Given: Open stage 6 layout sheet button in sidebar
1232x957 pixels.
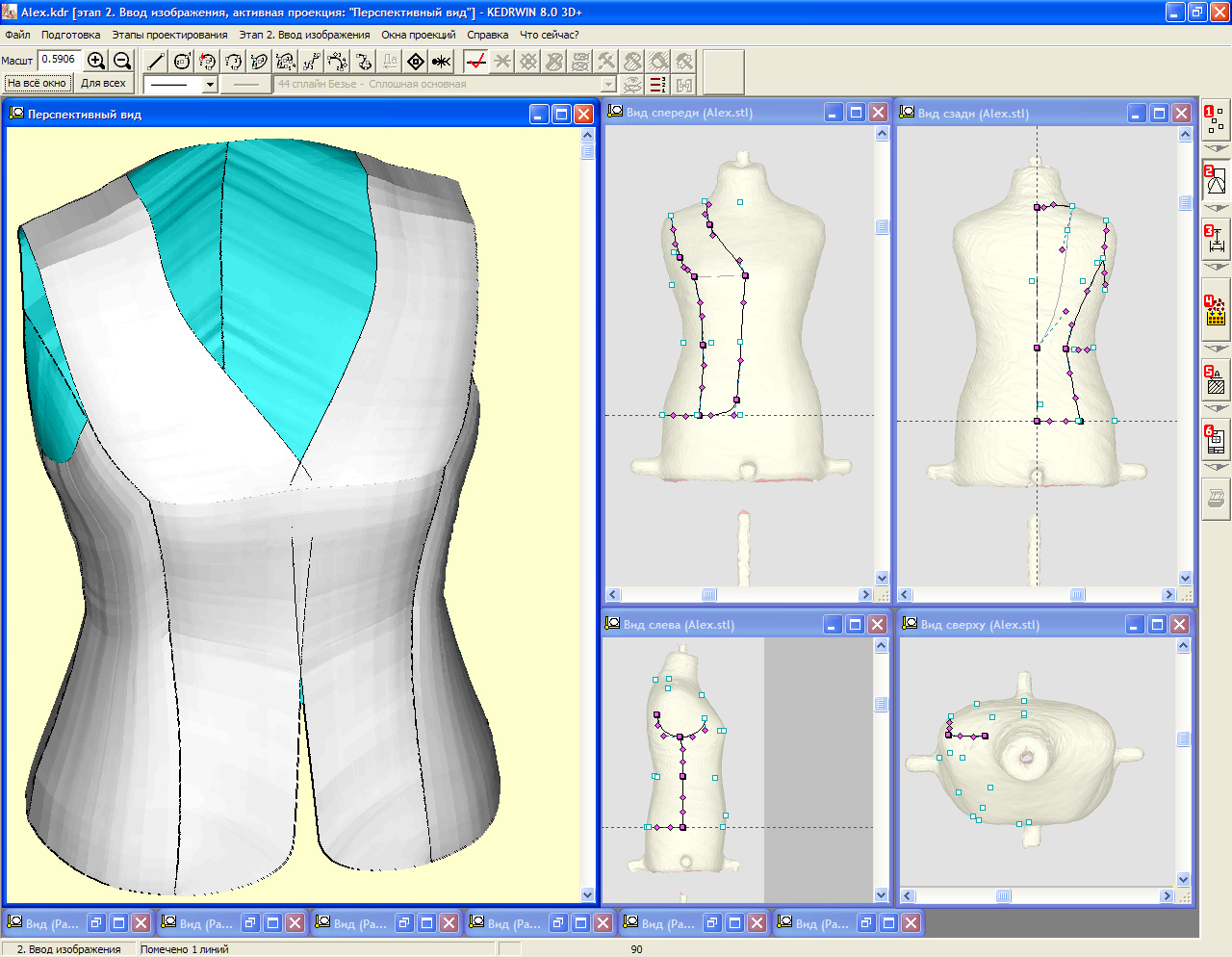Looking at the screenshot, I should pyautogui.click(x=1216, y=440).
